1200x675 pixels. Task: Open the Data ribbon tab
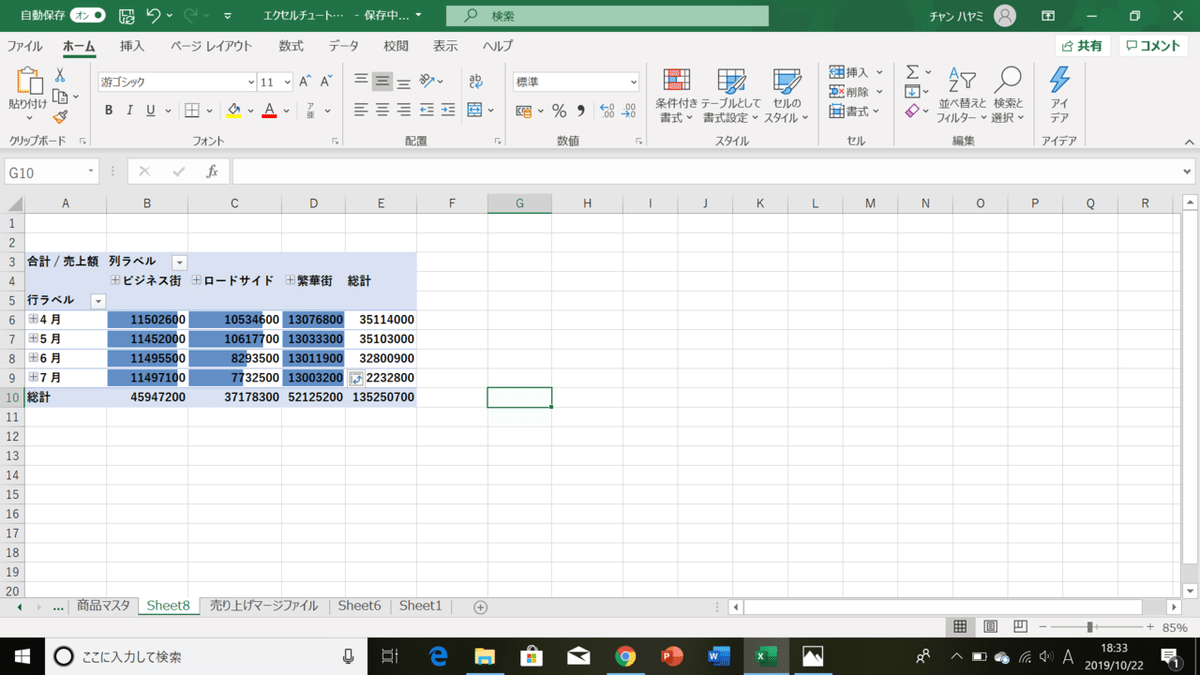(x=344, y=46)
